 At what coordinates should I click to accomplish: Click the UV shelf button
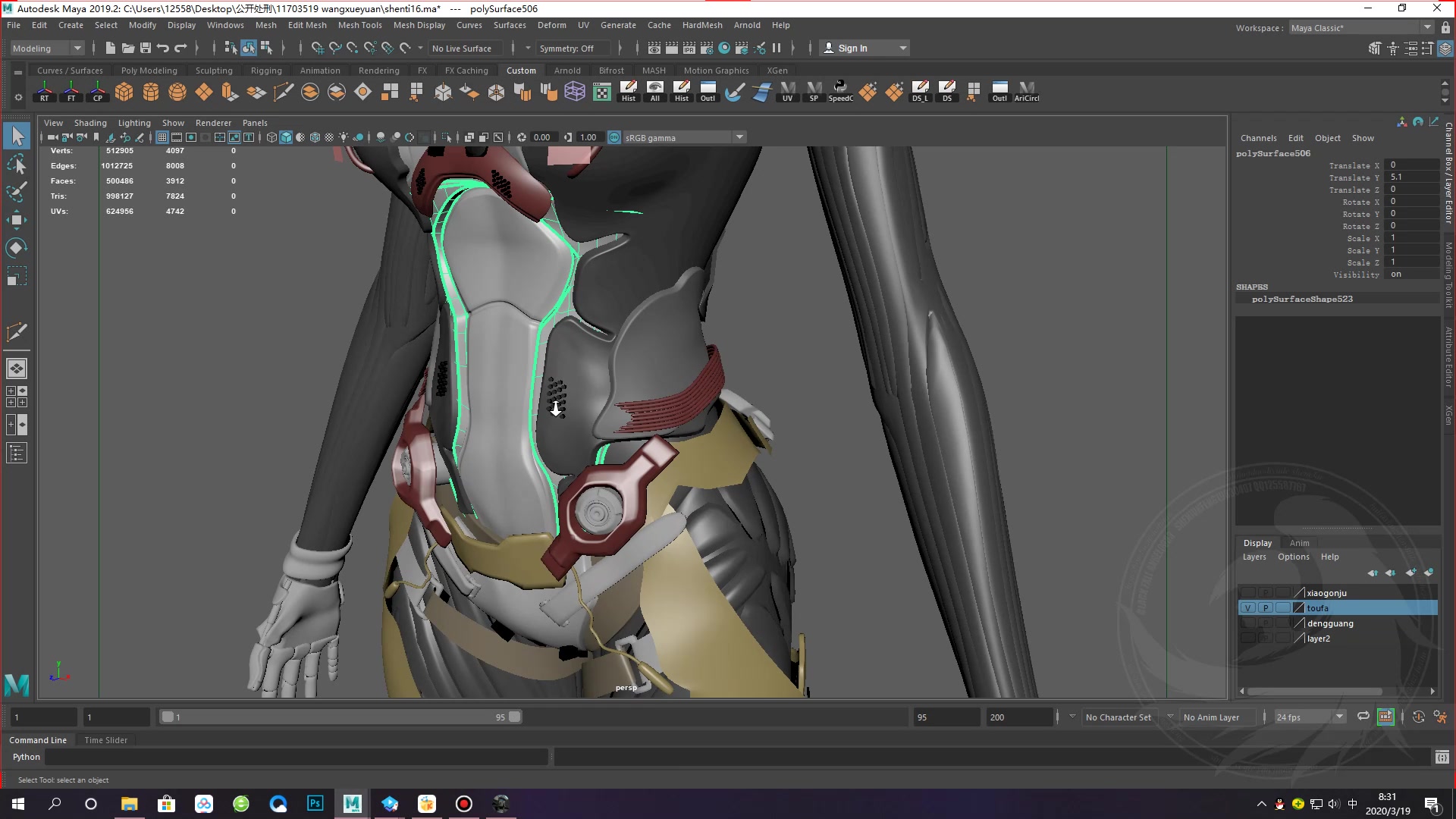788,92
